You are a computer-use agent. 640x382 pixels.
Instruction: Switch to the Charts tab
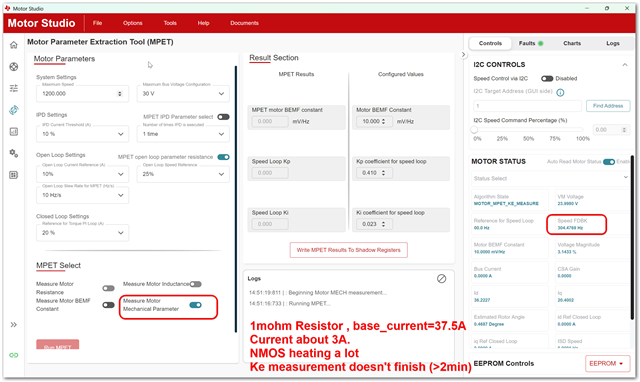coord(572,43)
